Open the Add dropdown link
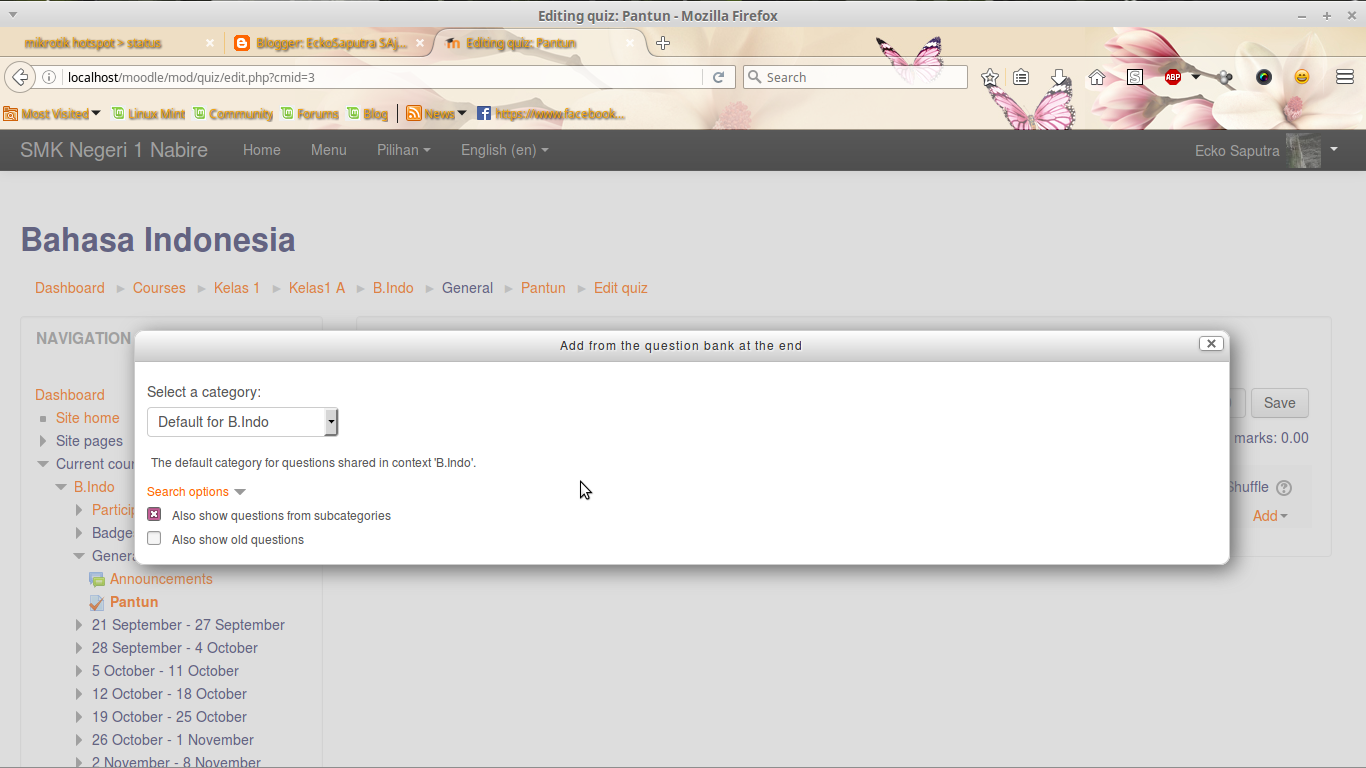The height and width of the screenshot is (768, 1366). (1270, 516)
